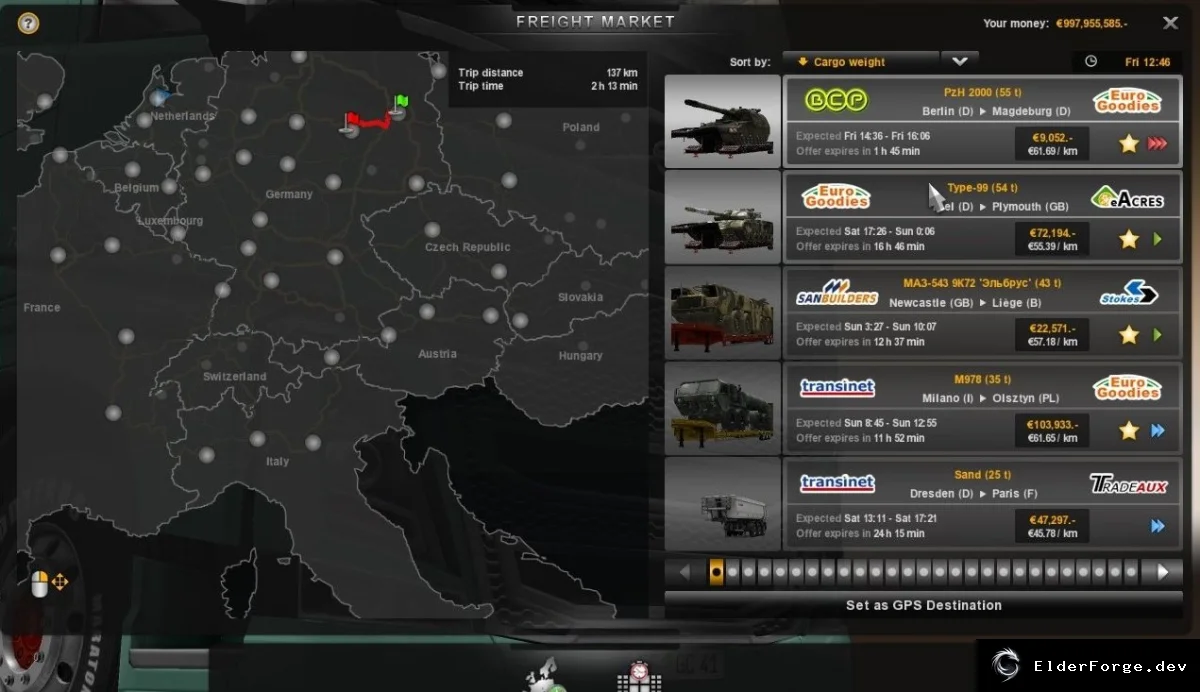Click the blue double arrow on Sand job
Viewport: 1200px width, 692px height.
tap(1158, 526)
